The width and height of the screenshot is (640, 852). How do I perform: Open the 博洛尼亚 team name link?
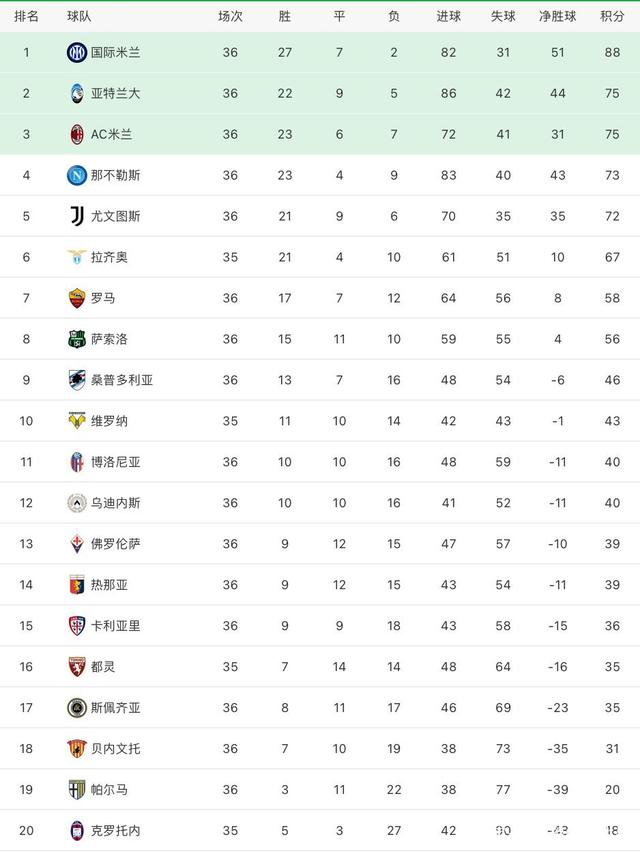coord(115,462)
